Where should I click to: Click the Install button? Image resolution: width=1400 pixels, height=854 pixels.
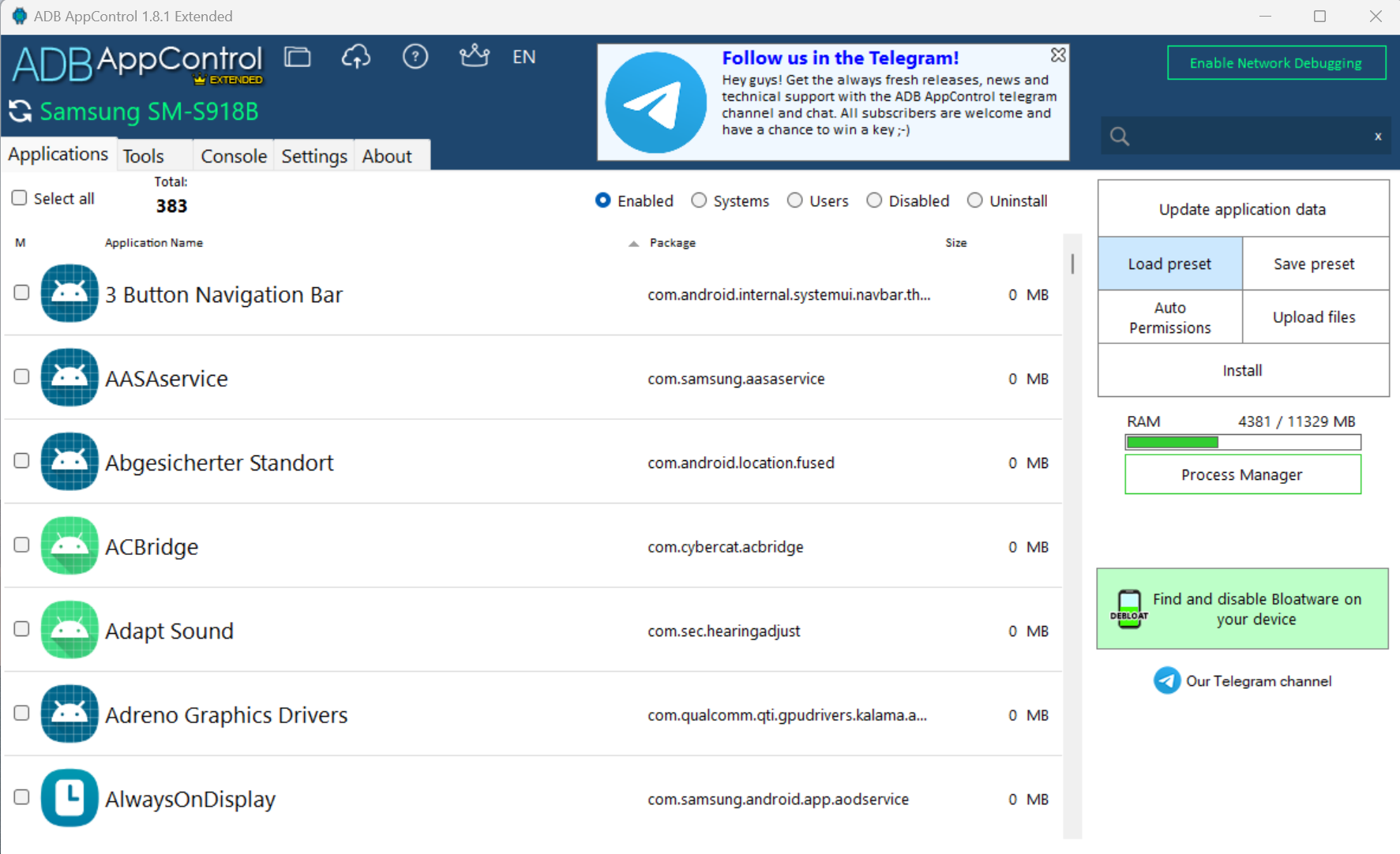point(1243,370)
